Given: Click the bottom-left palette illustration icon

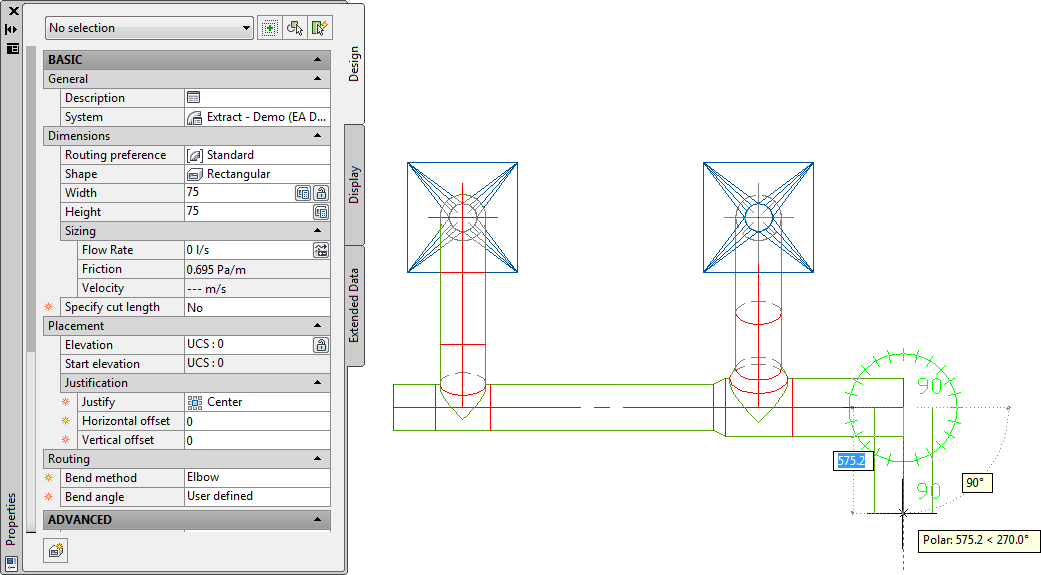Looking at the screenshot, I should (x=11, y=564).
